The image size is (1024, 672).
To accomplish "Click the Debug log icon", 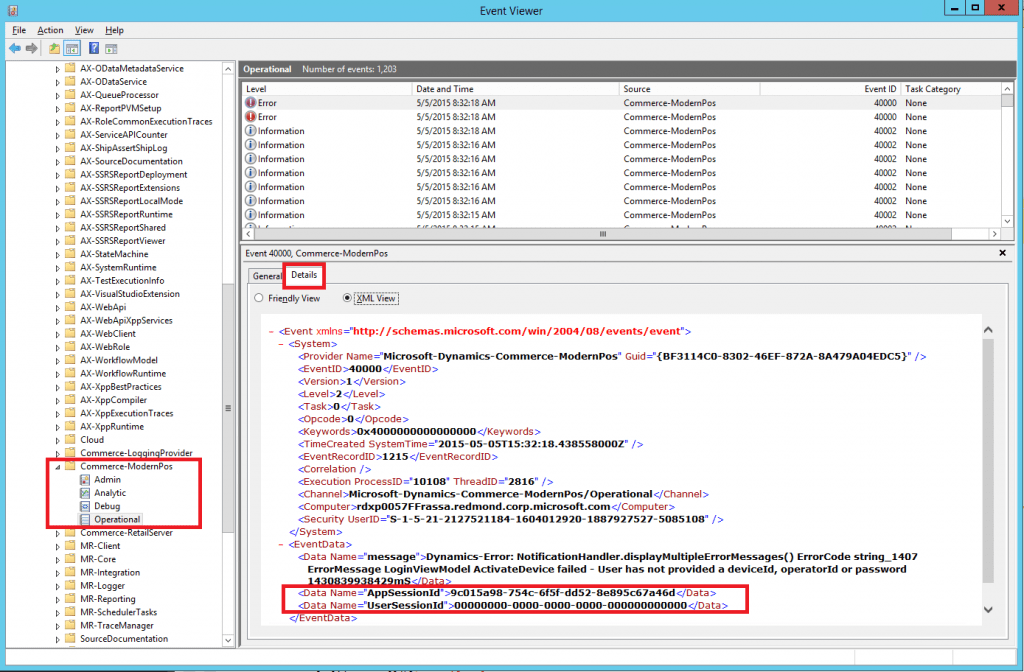I will (85, 506).
